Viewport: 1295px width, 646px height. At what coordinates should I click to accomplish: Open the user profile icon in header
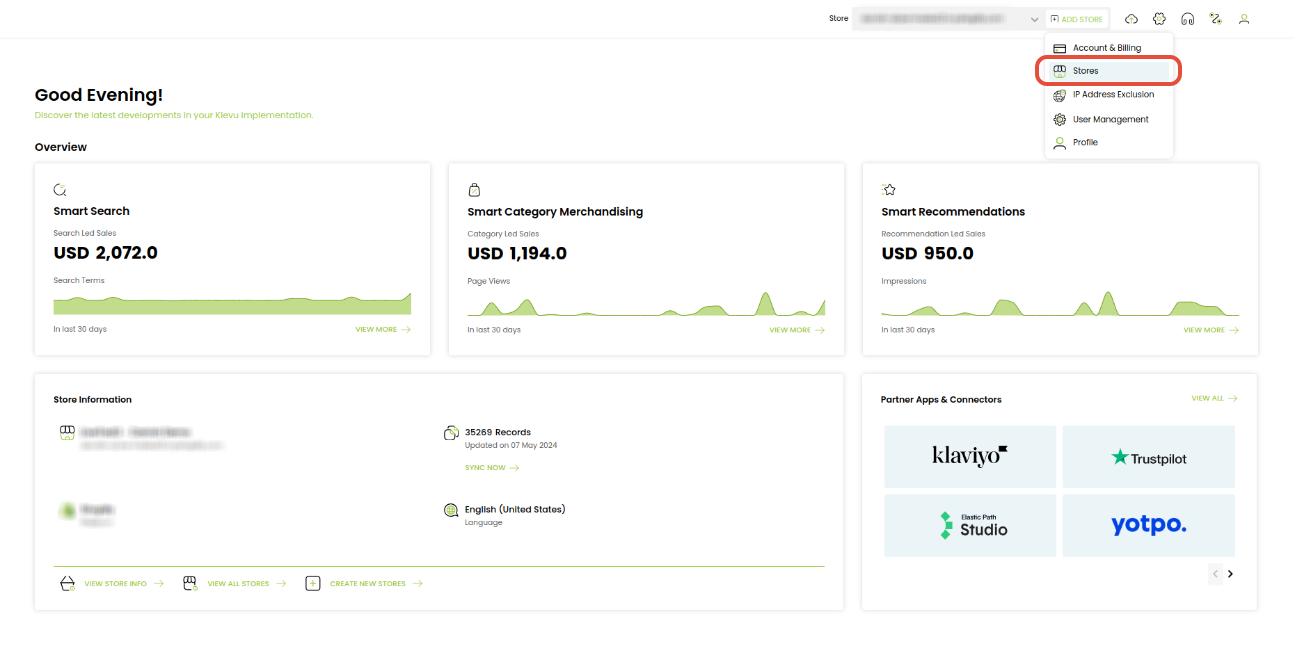pos(1244,19)
